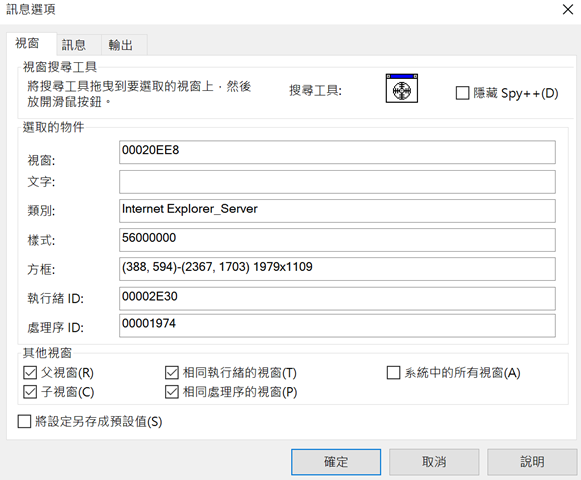This screenshot has height=480, width=581.
Task: Click the 搜尋工具: label
Action: point(315,90)
